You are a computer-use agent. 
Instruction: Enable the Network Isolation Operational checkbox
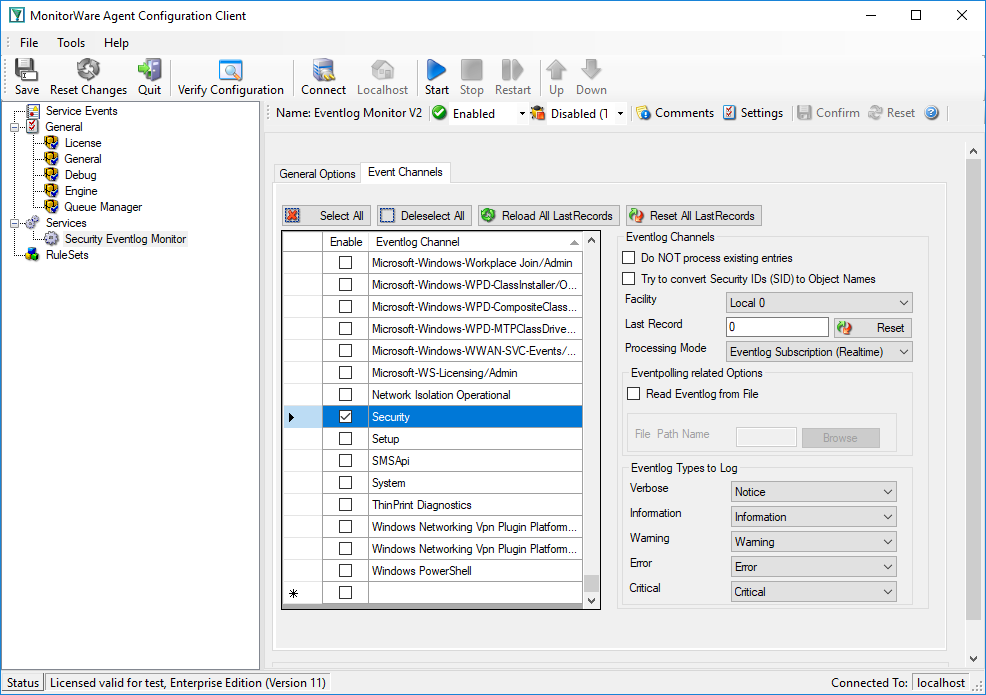[x=345, y=394]
